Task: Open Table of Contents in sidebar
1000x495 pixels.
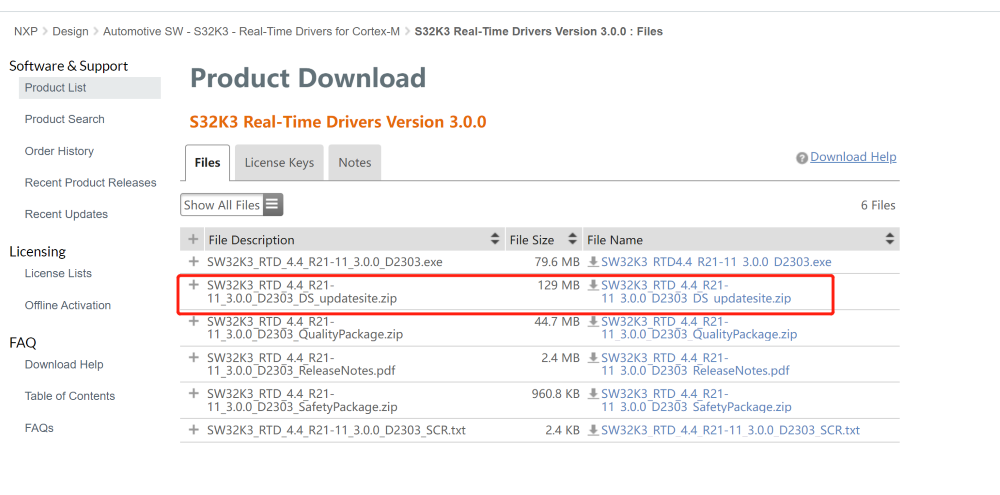Action: pos(70,396)
